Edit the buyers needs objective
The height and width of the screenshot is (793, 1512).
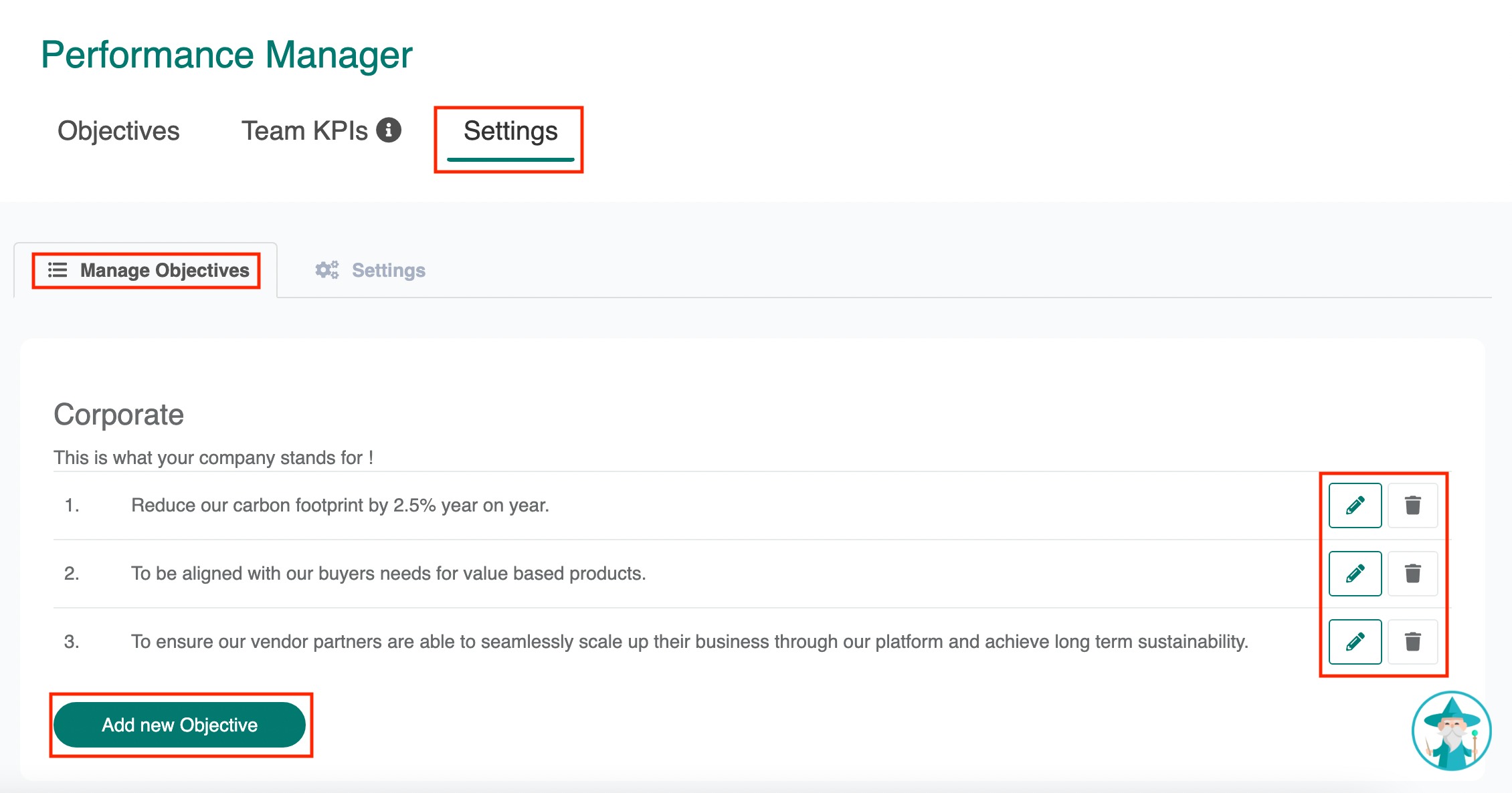[1355, 574]
